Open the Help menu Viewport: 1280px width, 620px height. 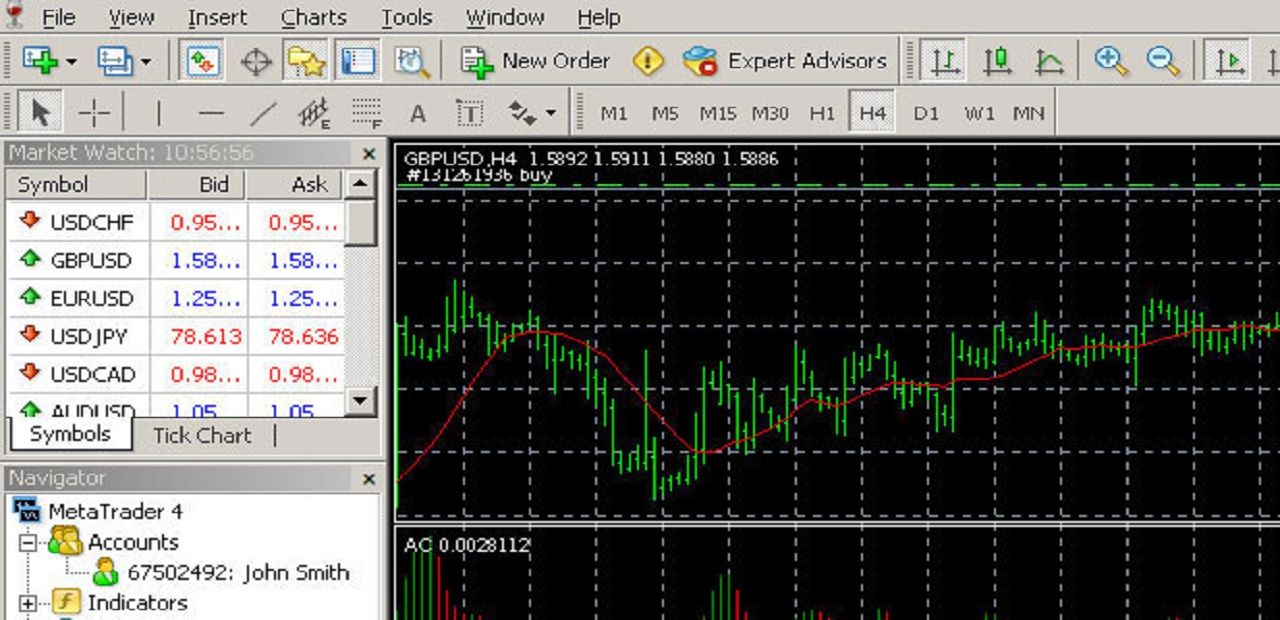point(598,18)
